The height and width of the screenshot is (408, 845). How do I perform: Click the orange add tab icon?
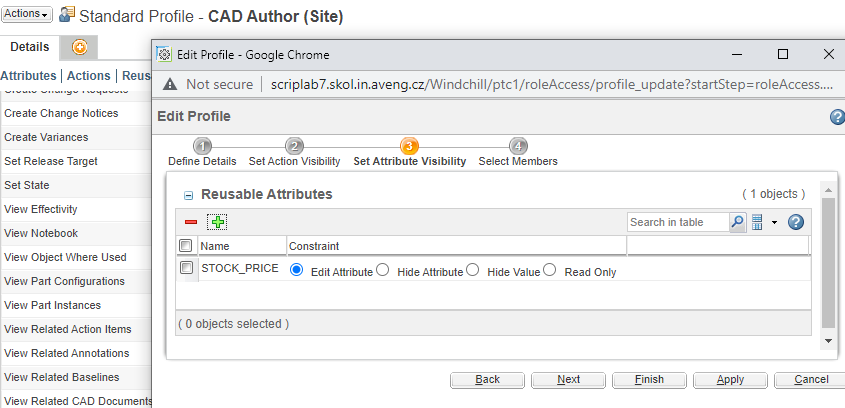(x=79, y=47)
